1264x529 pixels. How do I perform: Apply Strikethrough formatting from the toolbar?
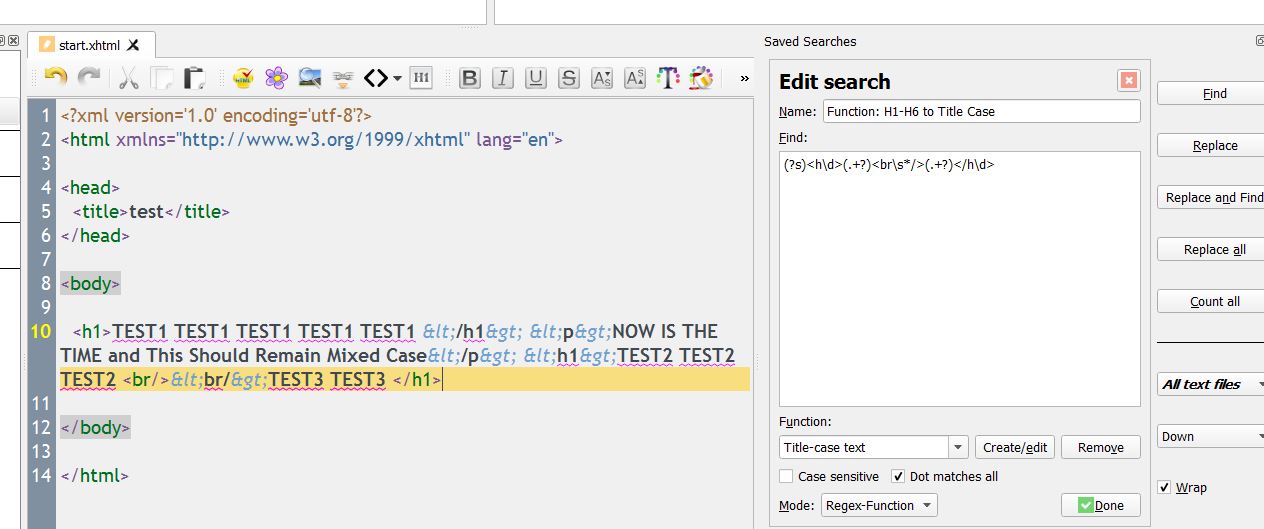(569, 78)
